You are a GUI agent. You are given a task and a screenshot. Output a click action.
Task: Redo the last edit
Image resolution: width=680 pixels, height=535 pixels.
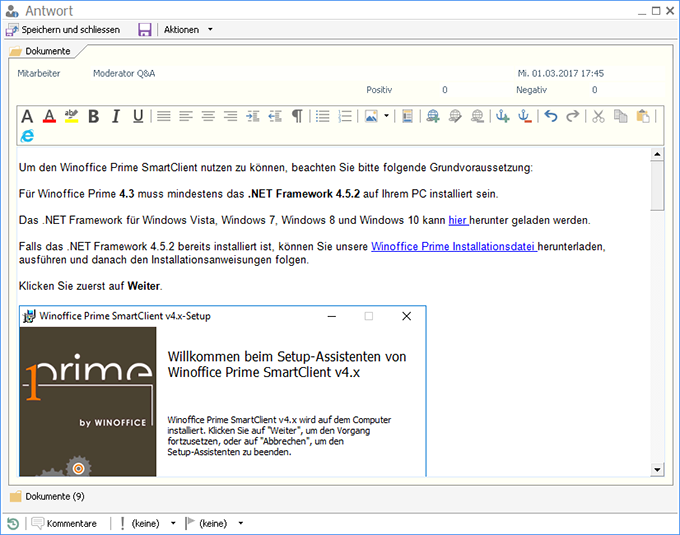(x=573, y=116)
